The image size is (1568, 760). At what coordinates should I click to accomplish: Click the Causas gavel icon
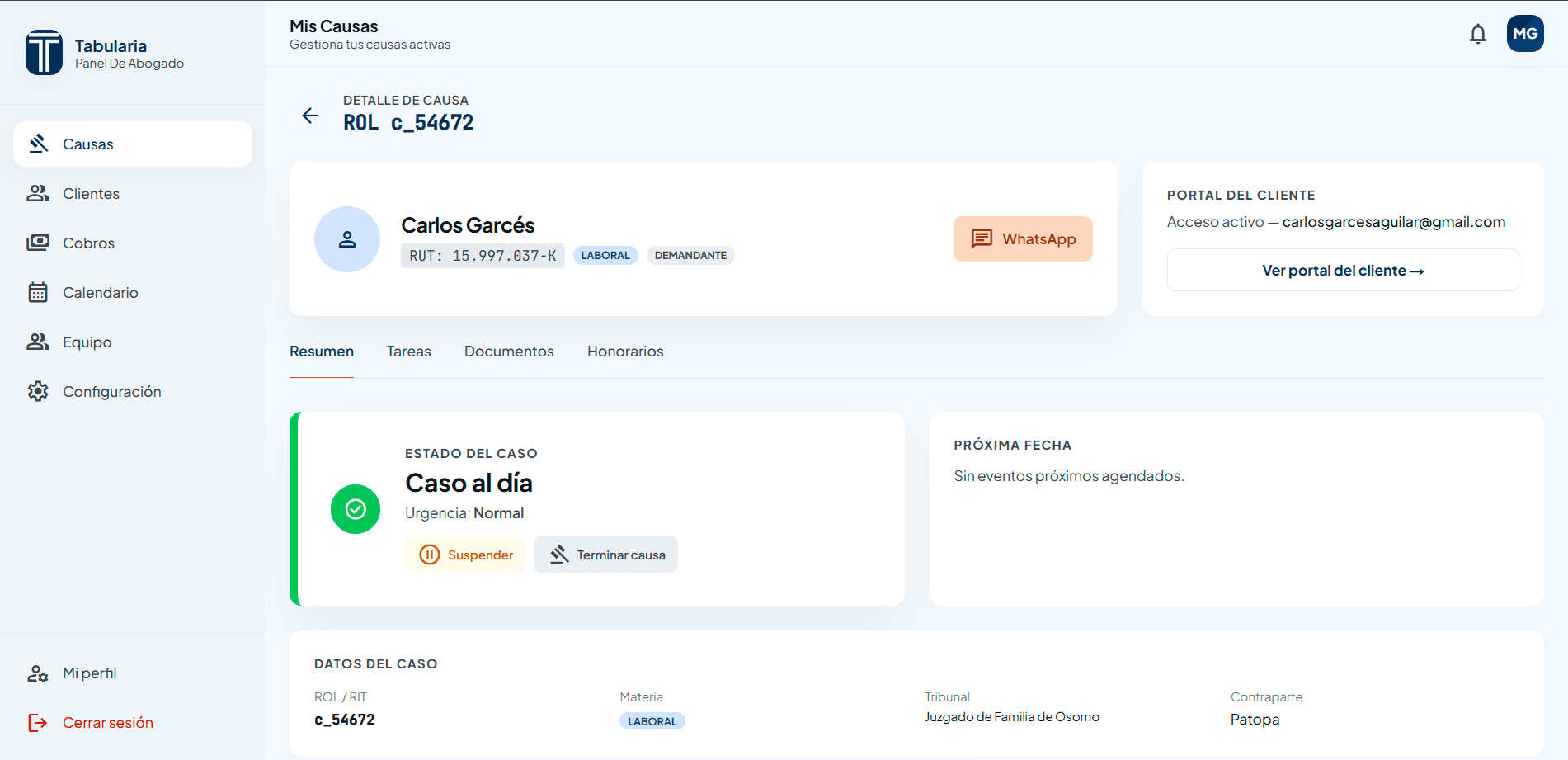pos(38,144)
